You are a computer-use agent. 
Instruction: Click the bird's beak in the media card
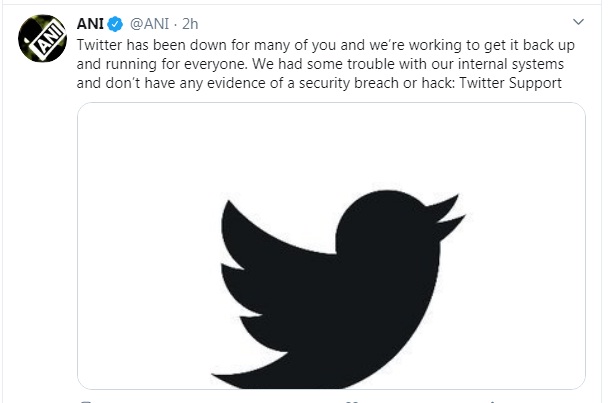(450, 215)
